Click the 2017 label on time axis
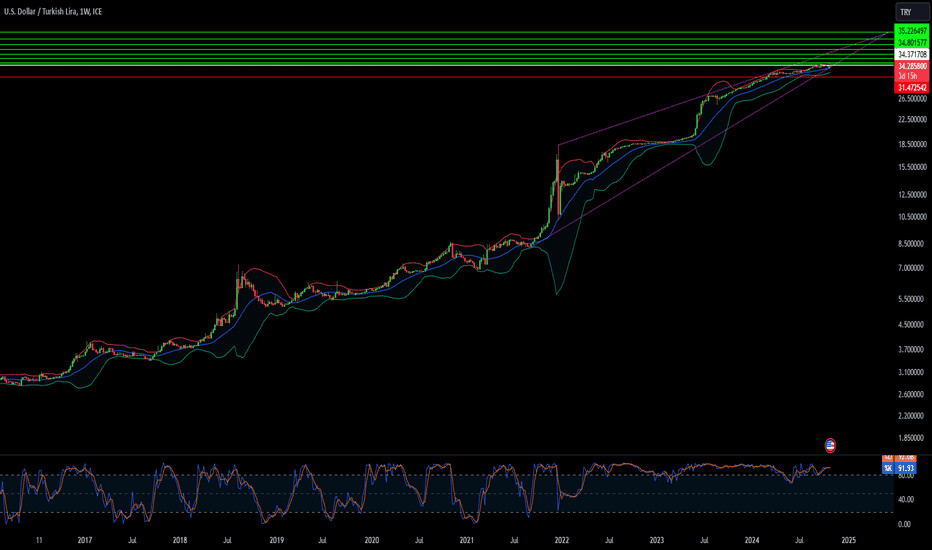 click(x=85, y=540)
